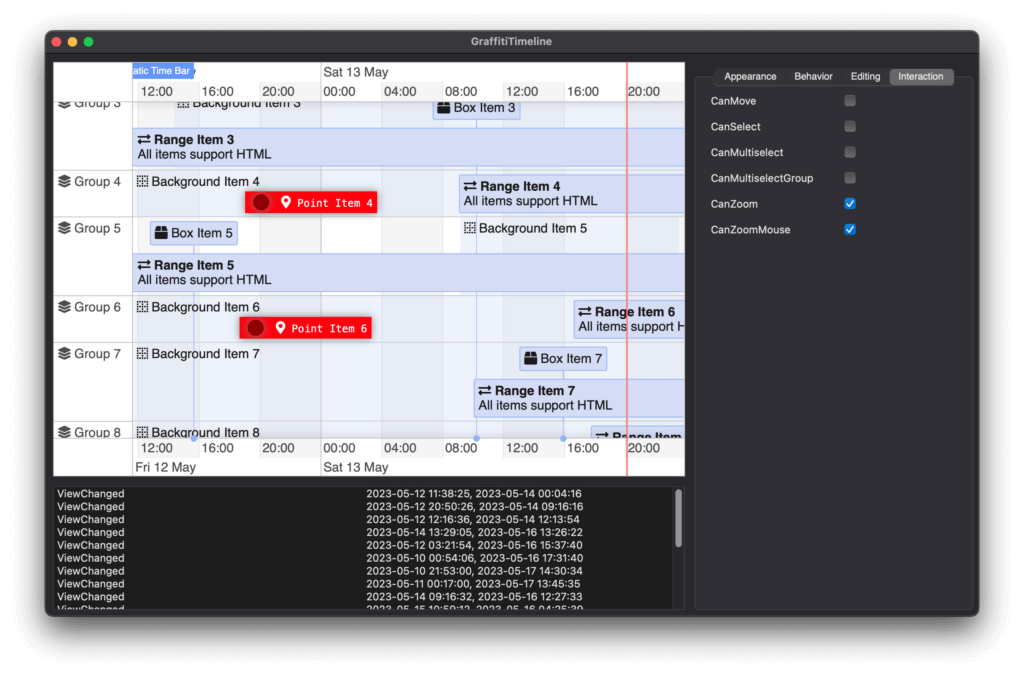Switch to the Behavior tab
1024x676 pixels.
813,76
